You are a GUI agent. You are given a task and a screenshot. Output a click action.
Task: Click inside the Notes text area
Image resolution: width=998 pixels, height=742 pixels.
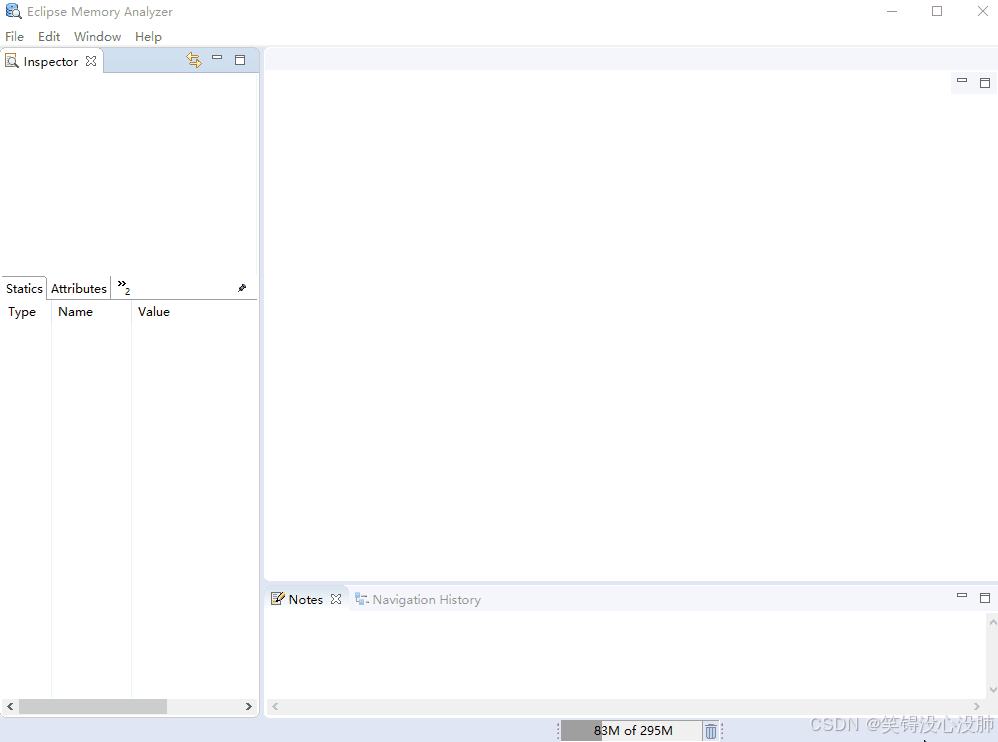[625, 655]
